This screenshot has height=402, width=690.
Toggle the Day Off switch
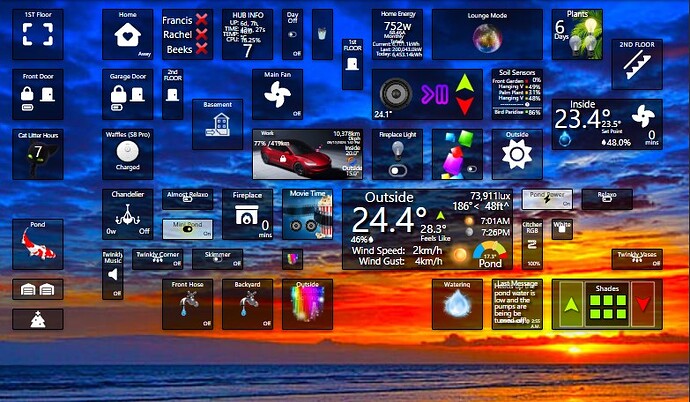pyautogui.click(x=292, y=34)
